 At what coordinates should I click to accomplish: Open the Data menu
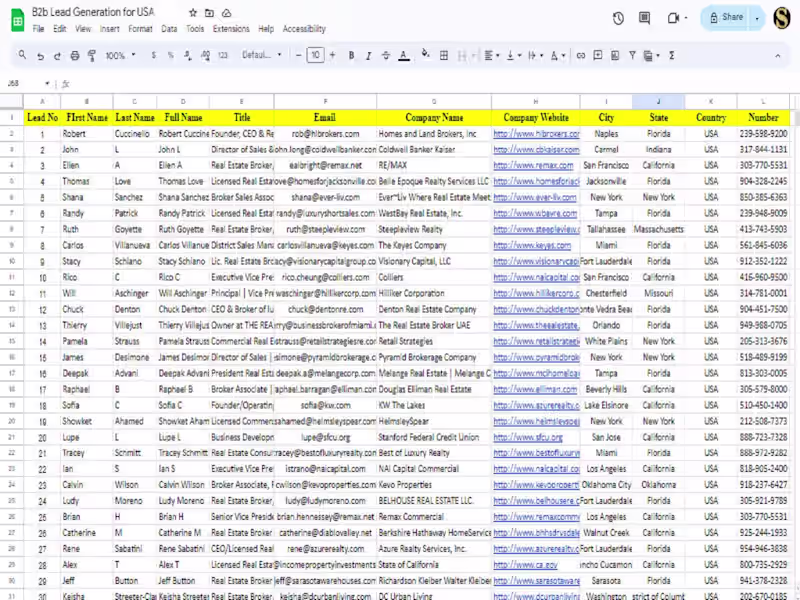pos(169,29)
